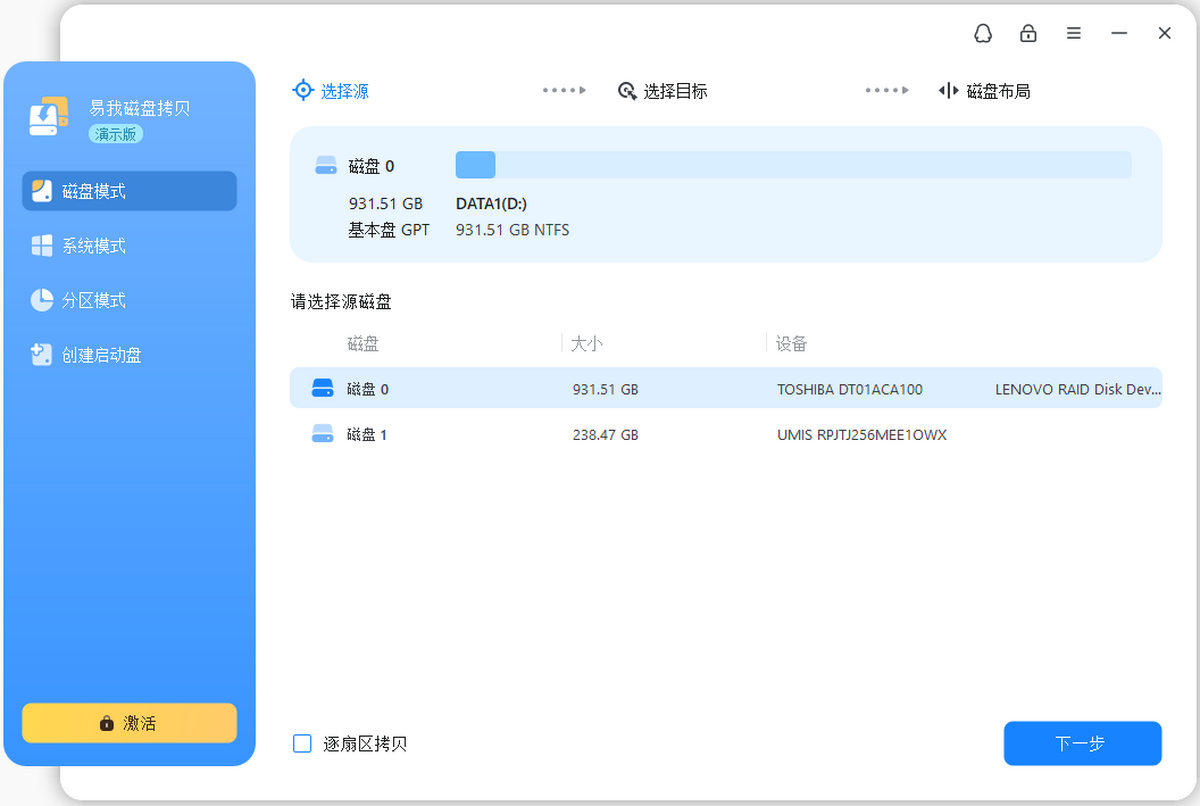Sort by the 大小 column header
Viewport: 1200px width, 806px height.
586,344
